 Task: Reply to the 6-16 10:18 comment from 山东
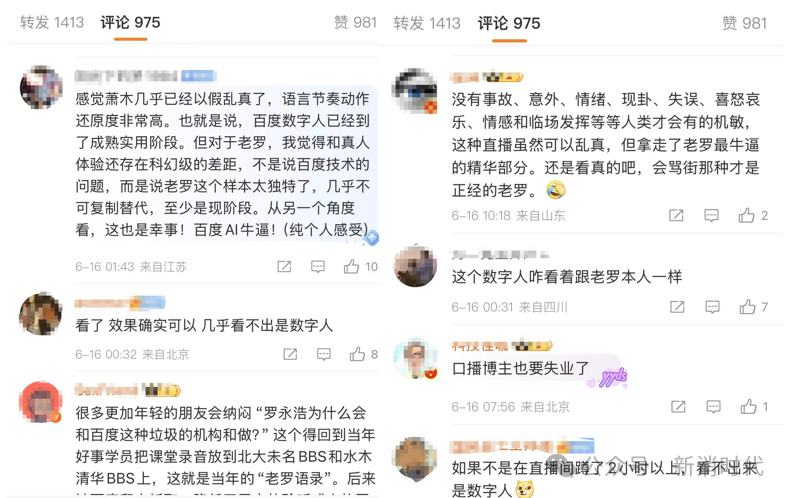(711, 216)
